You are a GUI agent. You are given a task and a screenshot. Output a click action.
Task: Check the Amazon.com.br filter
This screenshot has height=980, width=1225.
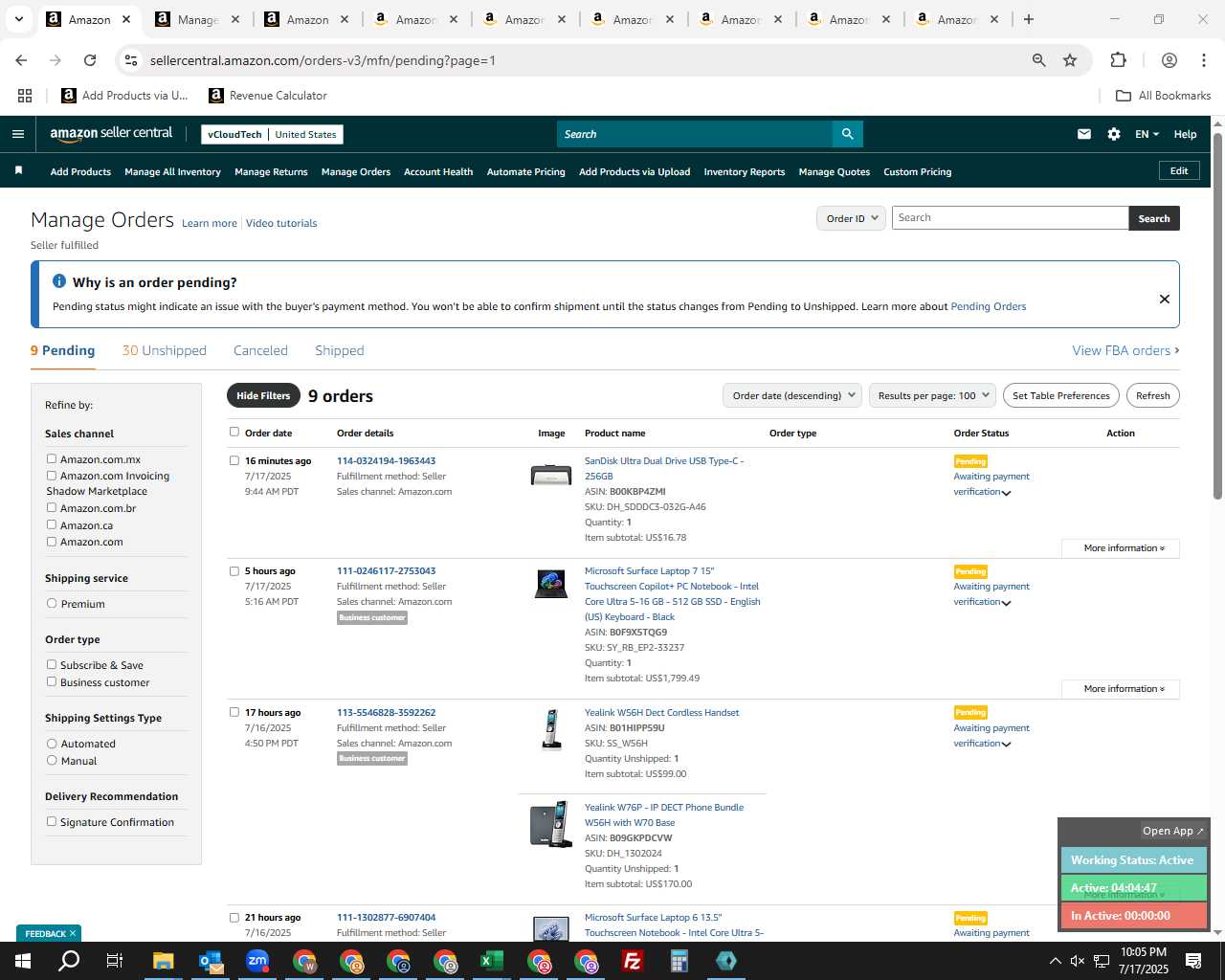coord(52,507)
